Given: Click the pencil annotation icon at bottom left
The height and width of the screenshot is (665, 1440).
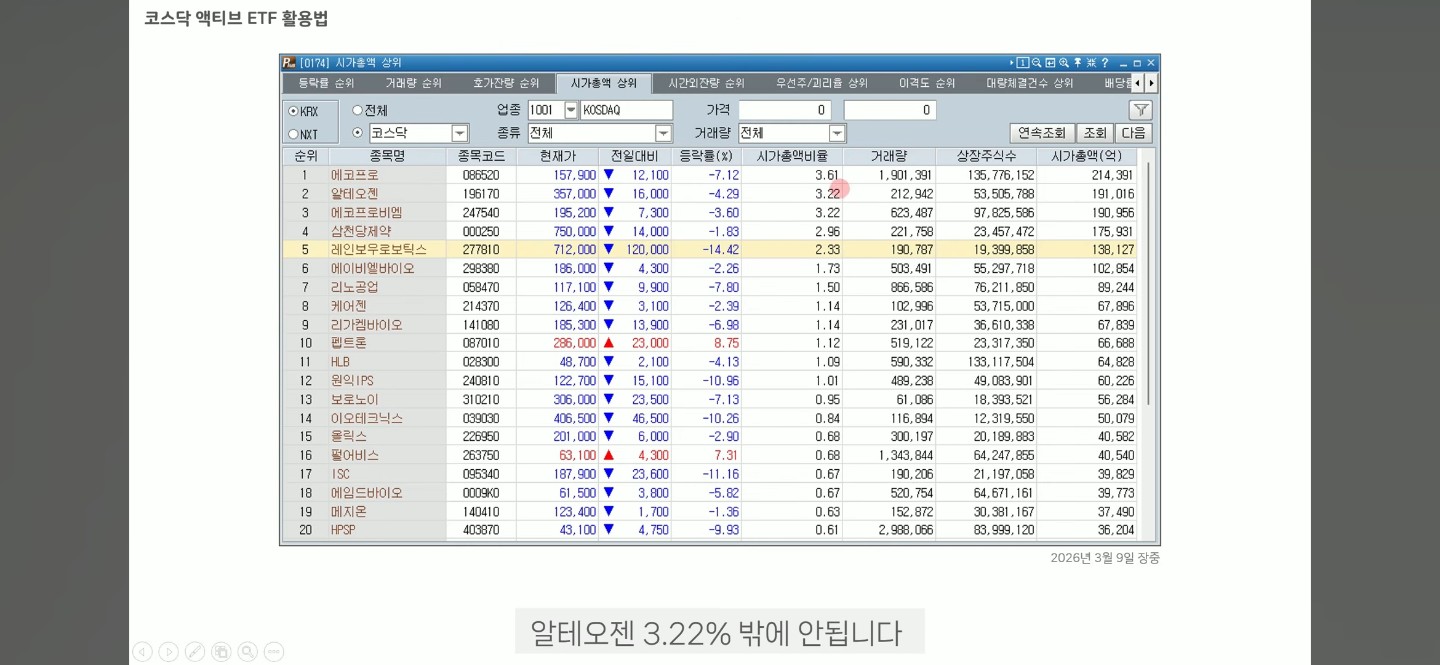Looking at the screenshot, I should (x=194, y=651).
